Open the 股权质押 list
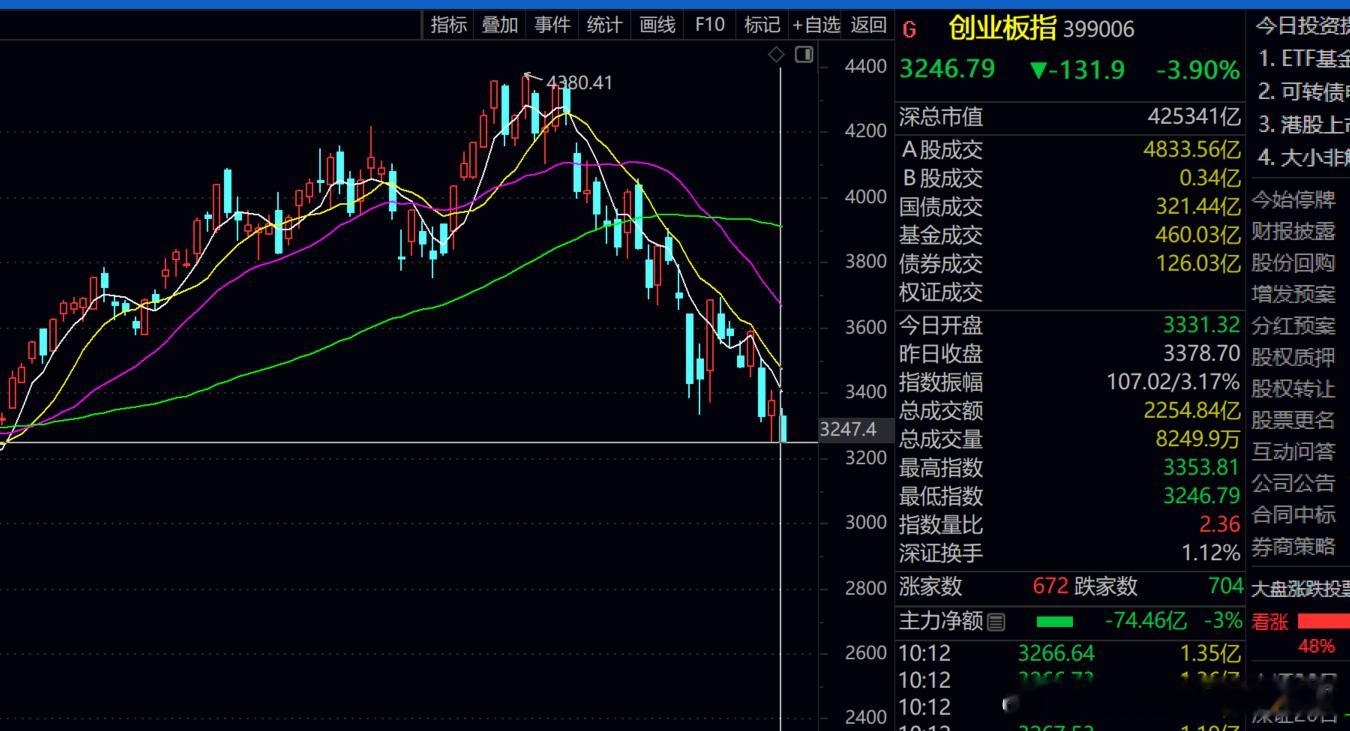 coord(1294,357)
